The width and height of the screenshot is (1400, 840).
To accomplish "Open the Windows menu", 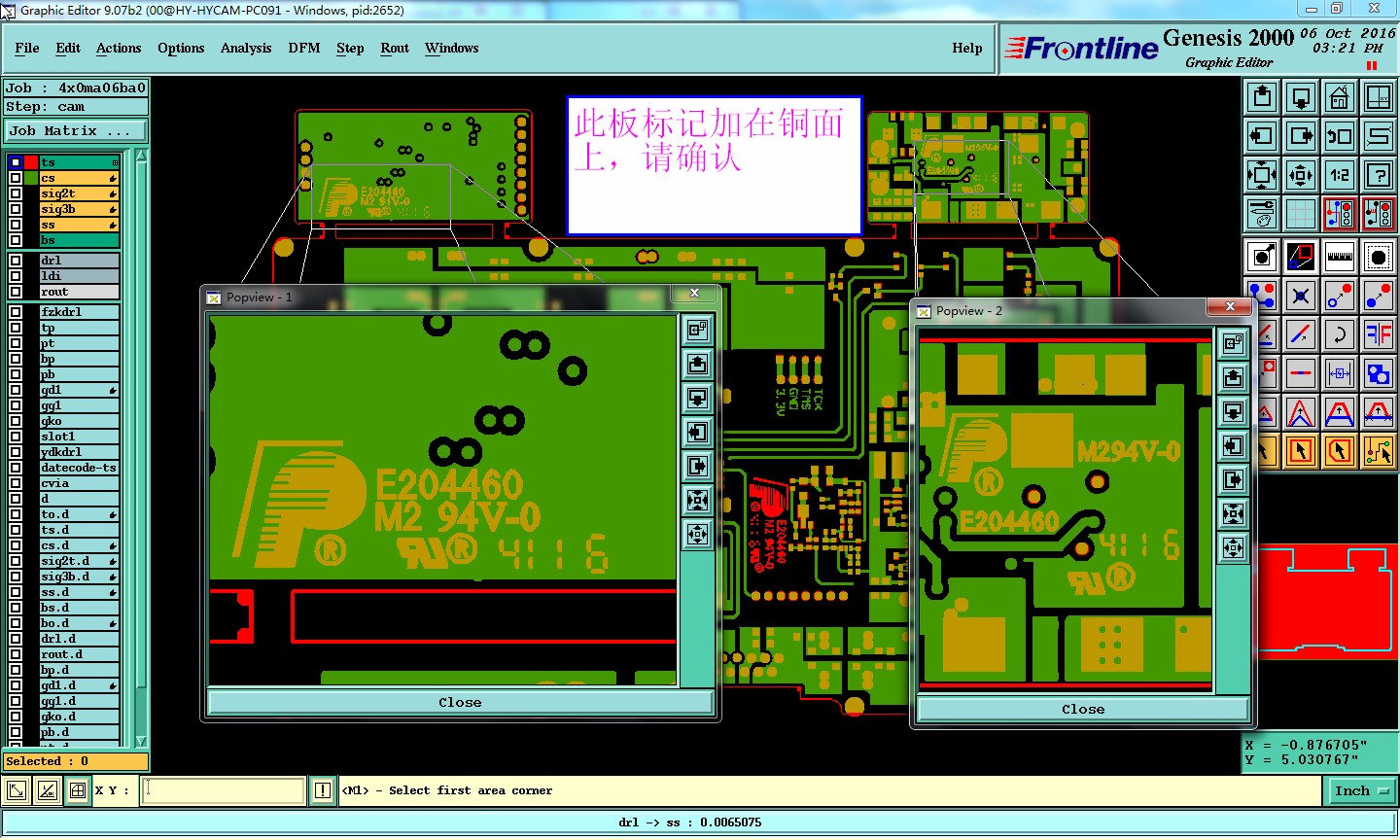I will tap(452, 48).
